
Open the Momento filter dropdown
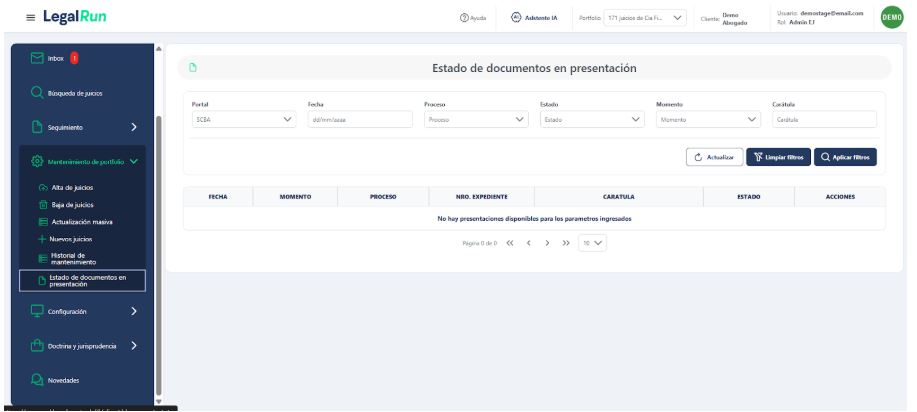pyautogui.click(x=708, y=119)
